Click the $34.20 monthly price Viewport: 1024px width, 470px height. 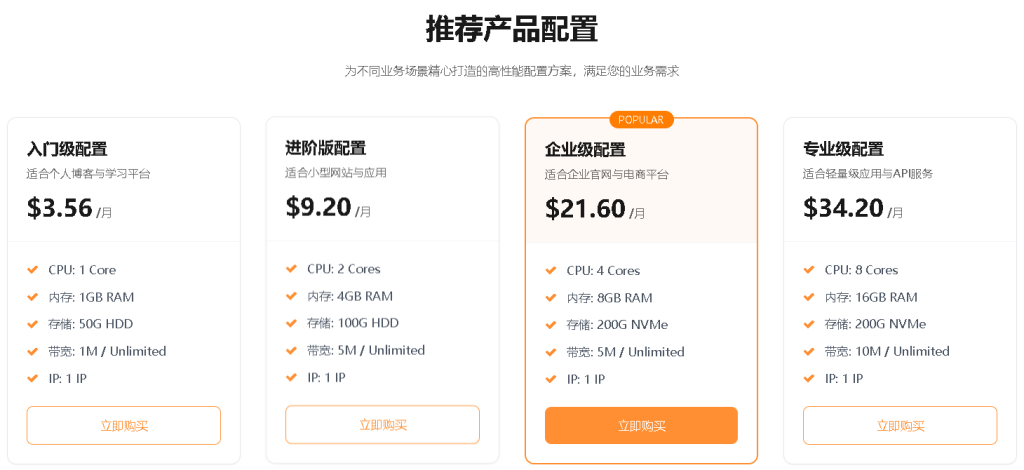[x=843, y=208]
